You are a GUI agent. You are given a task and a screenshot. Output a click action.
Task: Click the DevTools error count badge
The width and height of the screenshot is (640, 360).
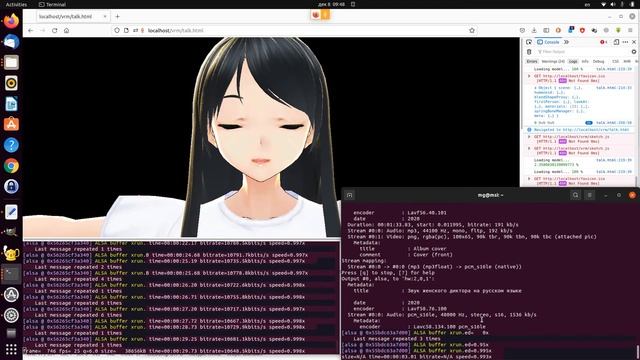[603, 42]
